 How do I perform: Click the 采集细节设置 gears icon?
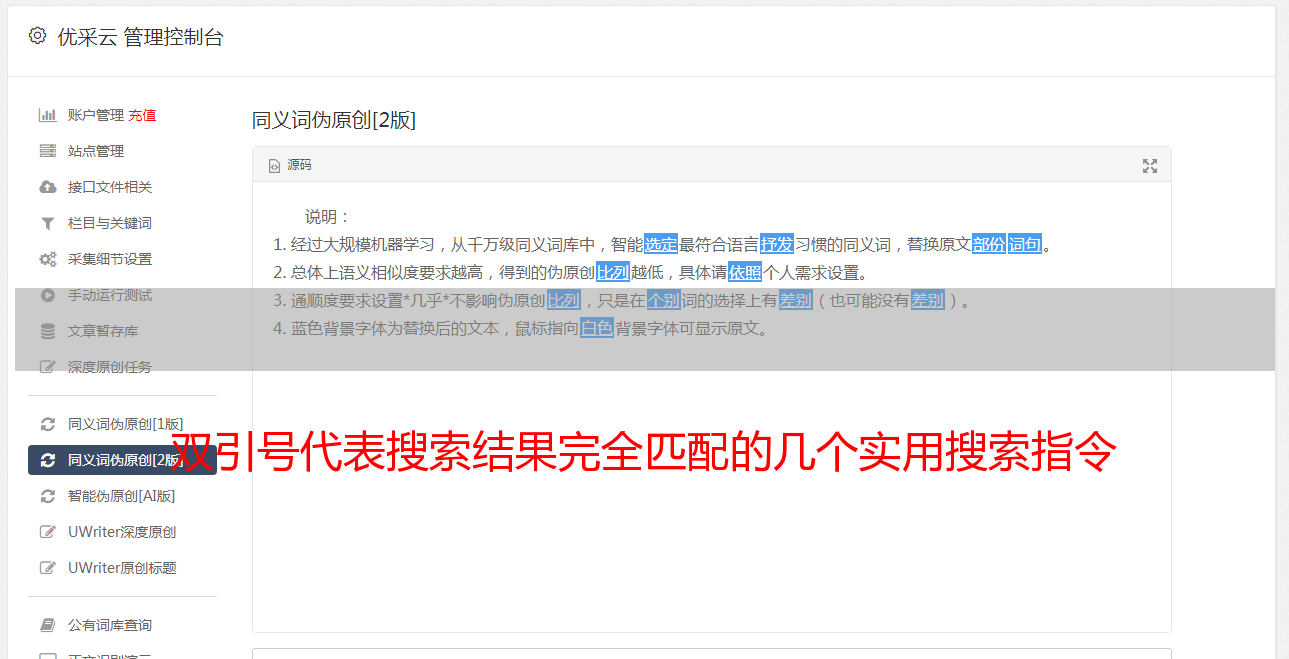pos(47,259)
